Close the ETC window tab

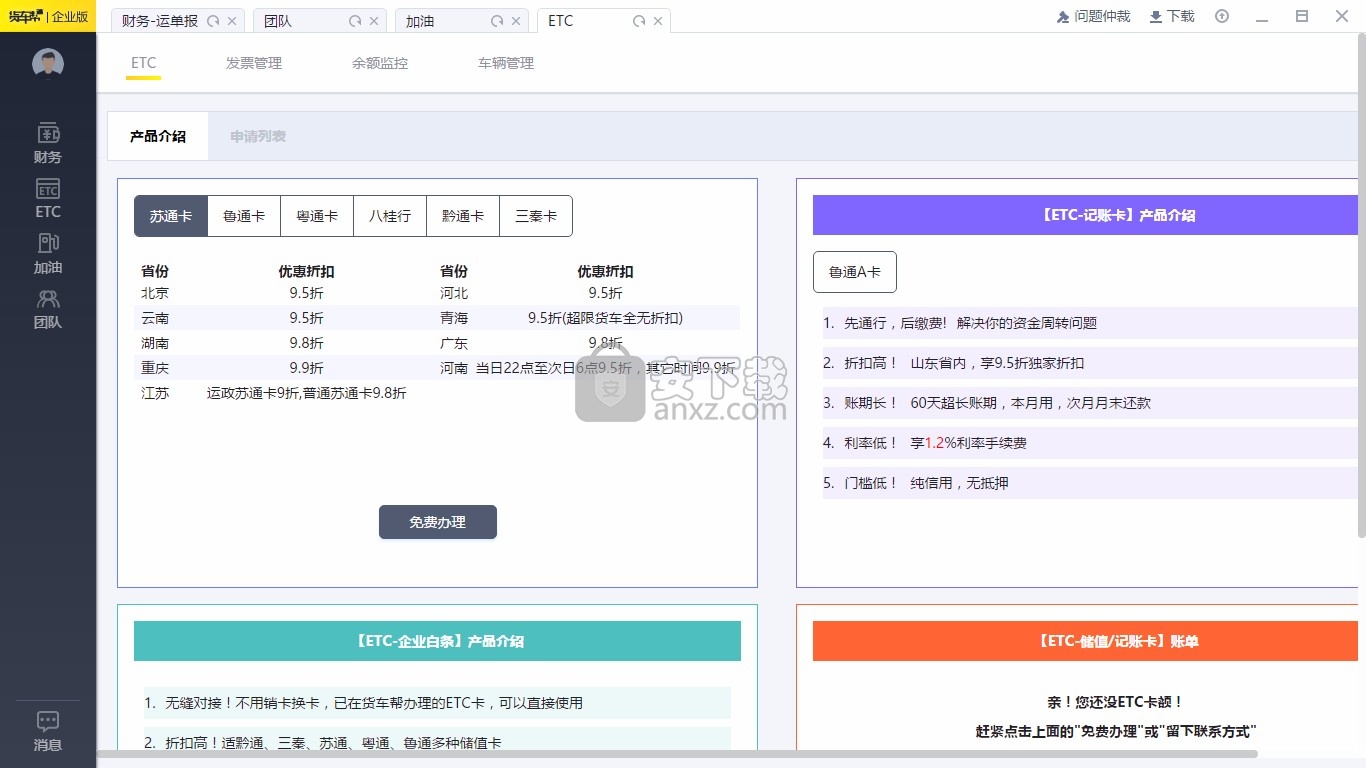pyautogui.click(x=658, y=21)
